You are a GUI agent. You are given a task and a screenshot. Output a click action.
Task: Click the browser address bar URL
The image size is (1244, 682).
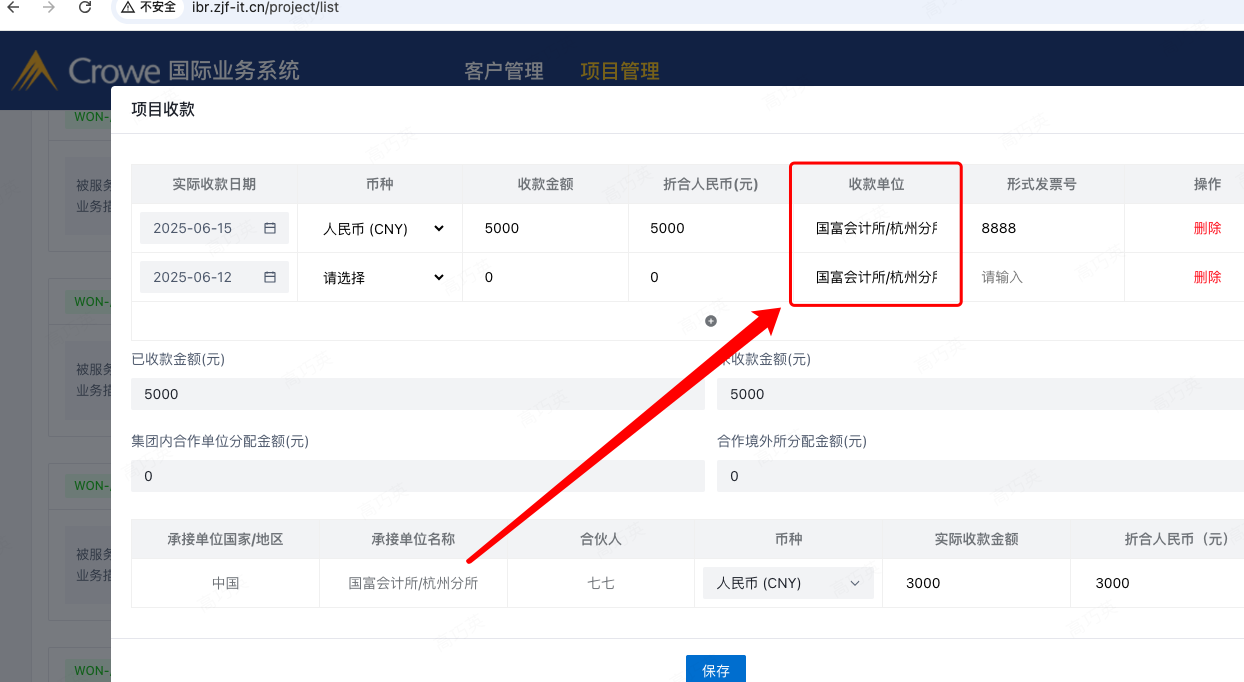(265, 7)
